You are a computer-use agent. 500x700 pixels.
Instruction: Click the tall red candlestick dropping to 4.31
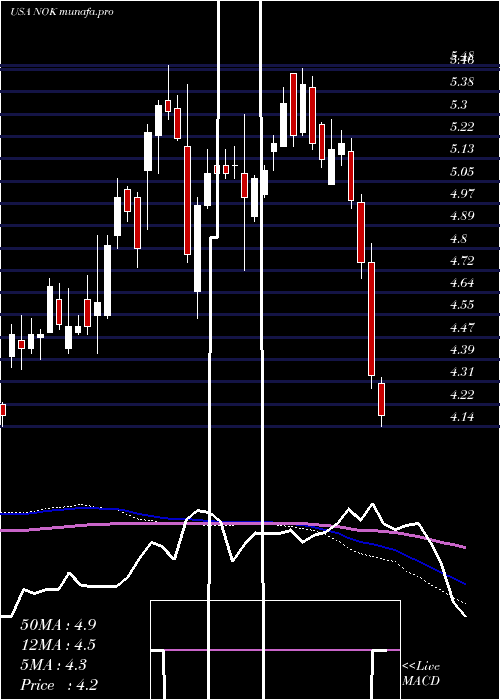coord(371,319)
